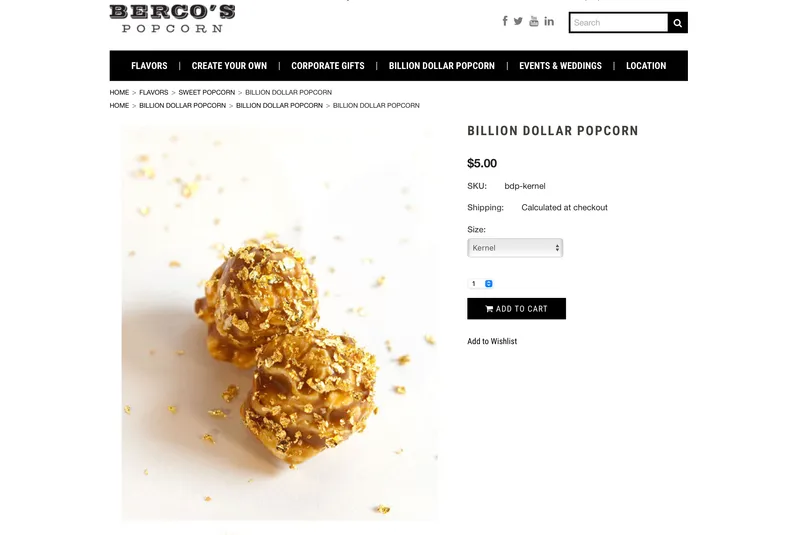Go to Corporate Gifts in navigation

coord(328,66)
